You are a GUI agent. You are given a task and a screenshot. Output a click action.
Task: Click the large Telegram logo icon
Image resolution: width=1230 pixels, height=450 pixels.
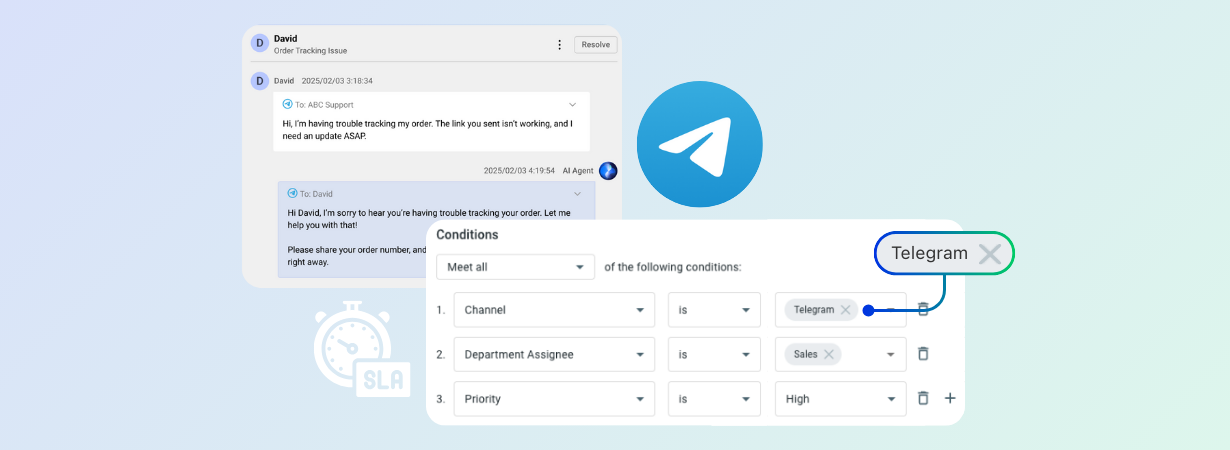tap(699, 144)
